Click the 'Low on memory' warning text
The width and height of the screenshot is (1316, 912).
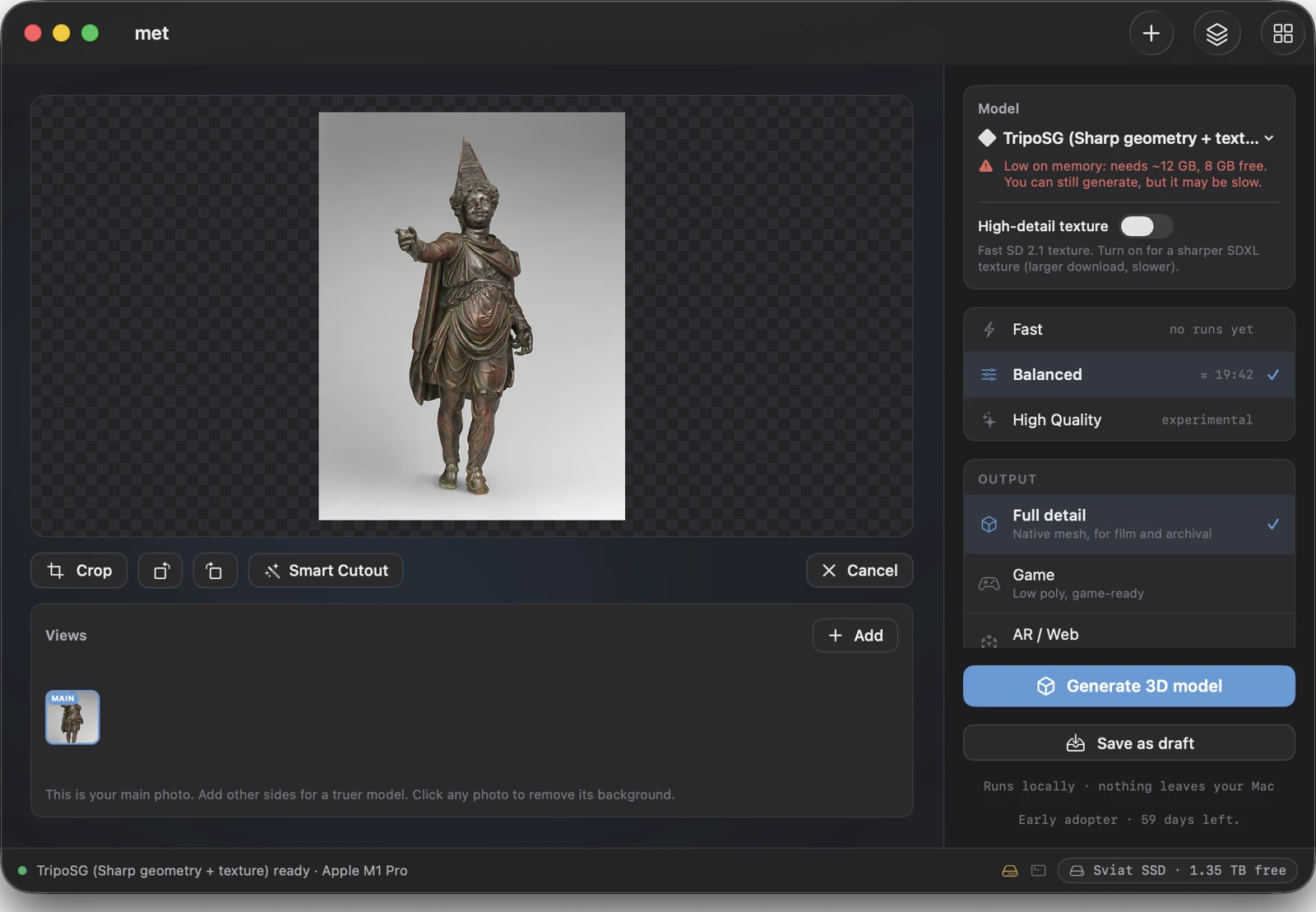coord(1135,174)
